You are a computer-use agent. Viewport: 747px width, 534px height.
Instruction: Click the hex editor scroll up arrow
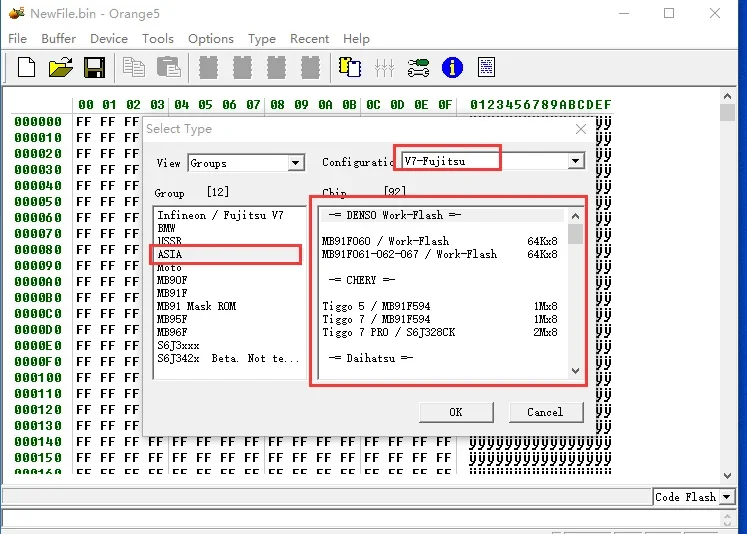(727, 97)
